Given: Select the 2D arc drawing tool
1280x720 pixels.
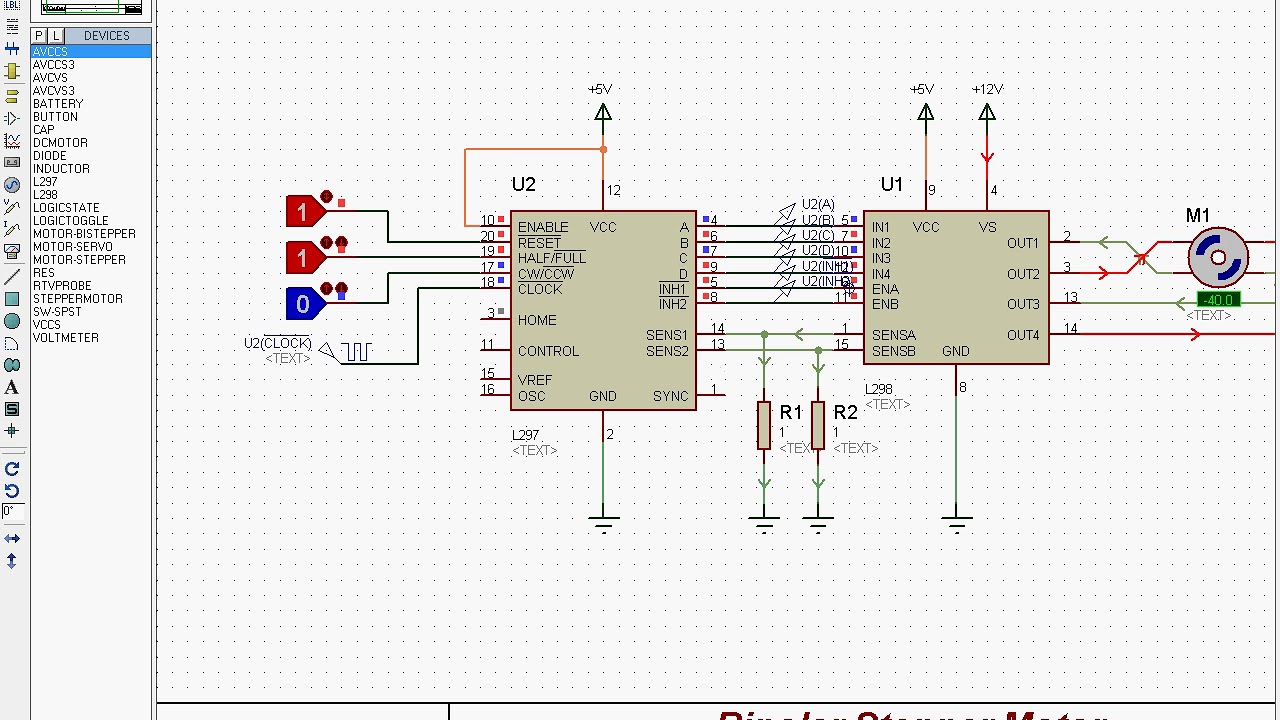Looking at the screenshot, I should [12, 343].
